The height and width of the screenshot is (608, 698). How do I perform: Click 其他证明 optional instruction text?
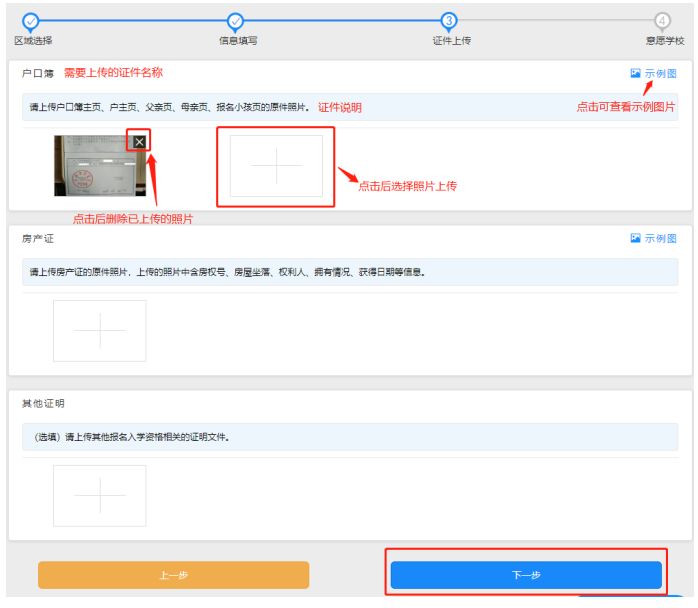click(132, 437)
